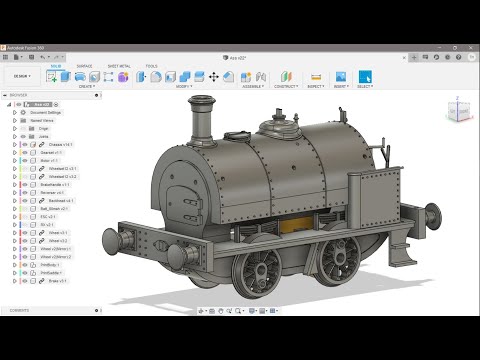Toggle the eye for Brake v5:1

(25, 281)
